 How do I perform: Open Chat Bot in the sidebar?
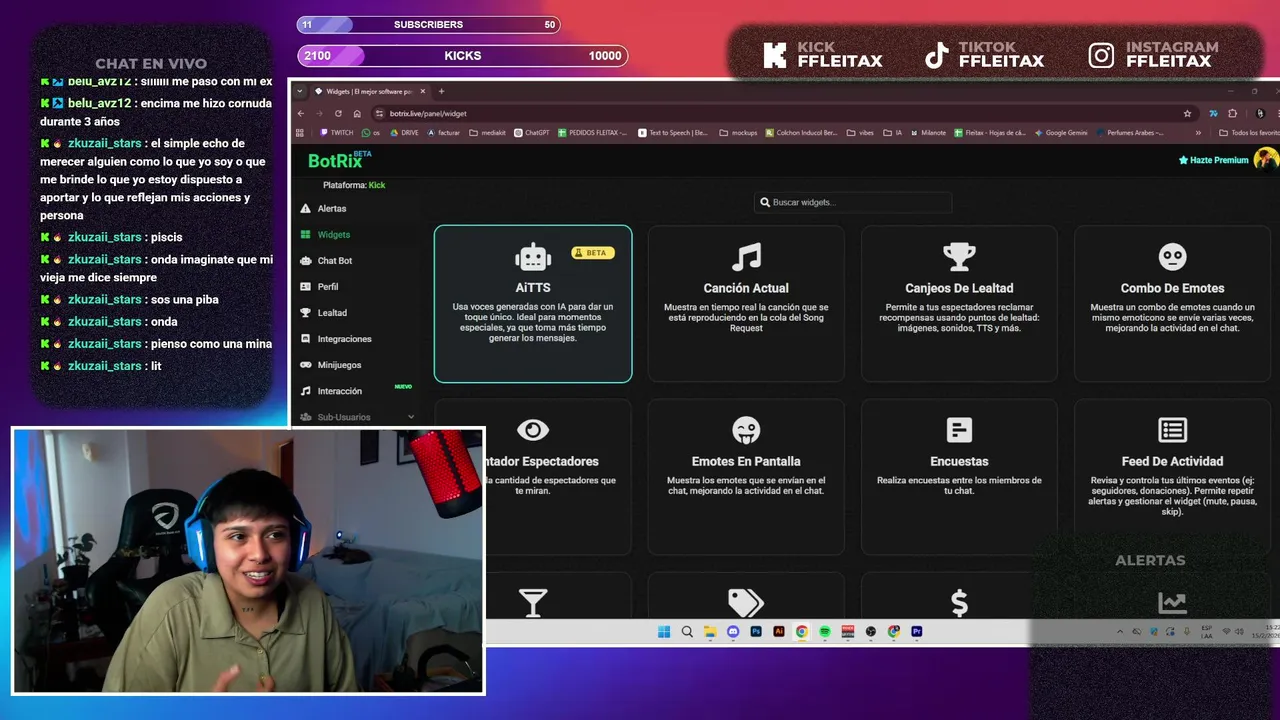335,260
